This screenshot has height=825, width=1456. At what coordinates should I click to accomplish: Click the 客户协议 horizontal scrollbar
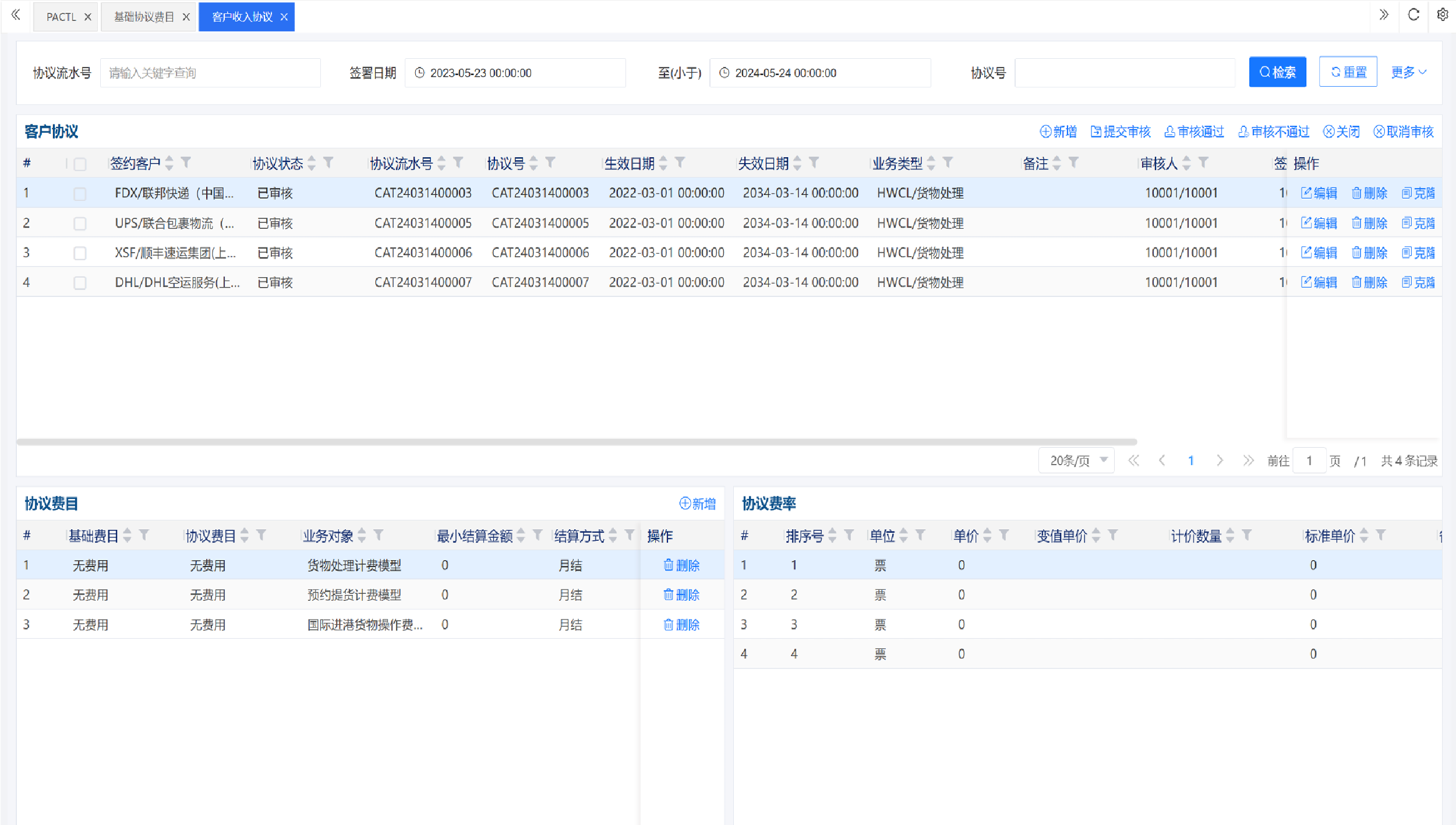coord(577,442)
